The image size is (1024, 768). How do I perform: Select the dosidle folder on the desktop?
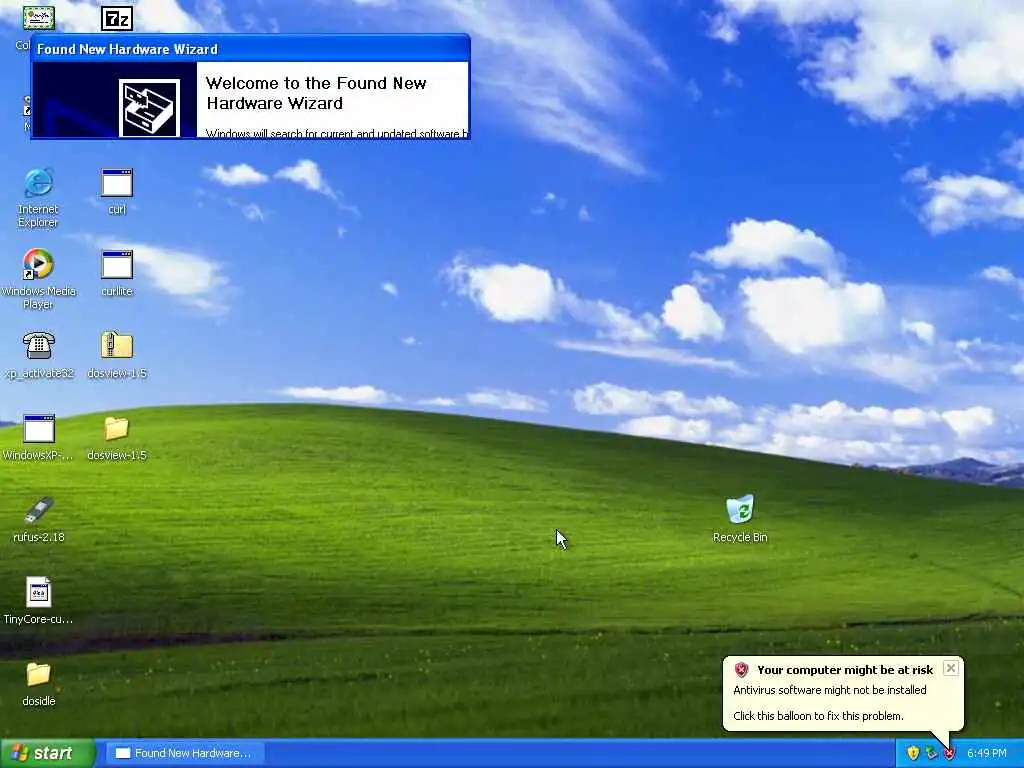coord(39,674)
